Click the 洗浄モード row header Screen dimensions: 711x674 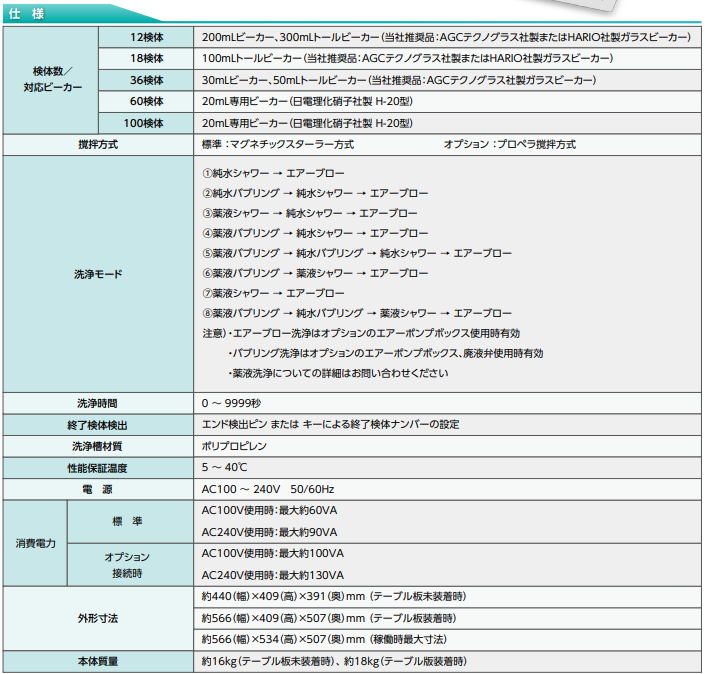click(98, 273)
